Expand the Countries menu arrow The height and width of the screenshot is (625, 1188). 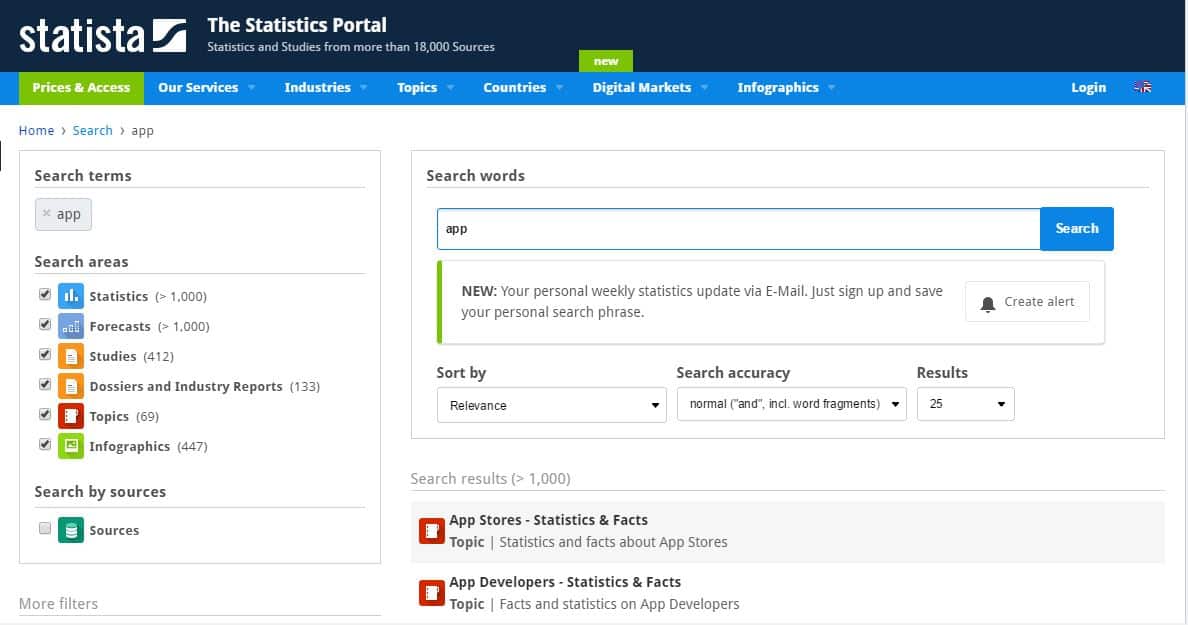pyautogui.click(x=560, y=88)
